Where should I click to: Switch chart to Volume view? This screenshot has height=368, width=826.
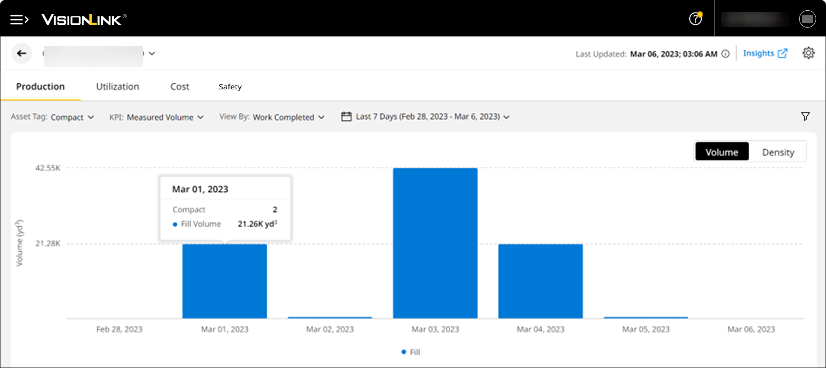[x=722, y=152]
